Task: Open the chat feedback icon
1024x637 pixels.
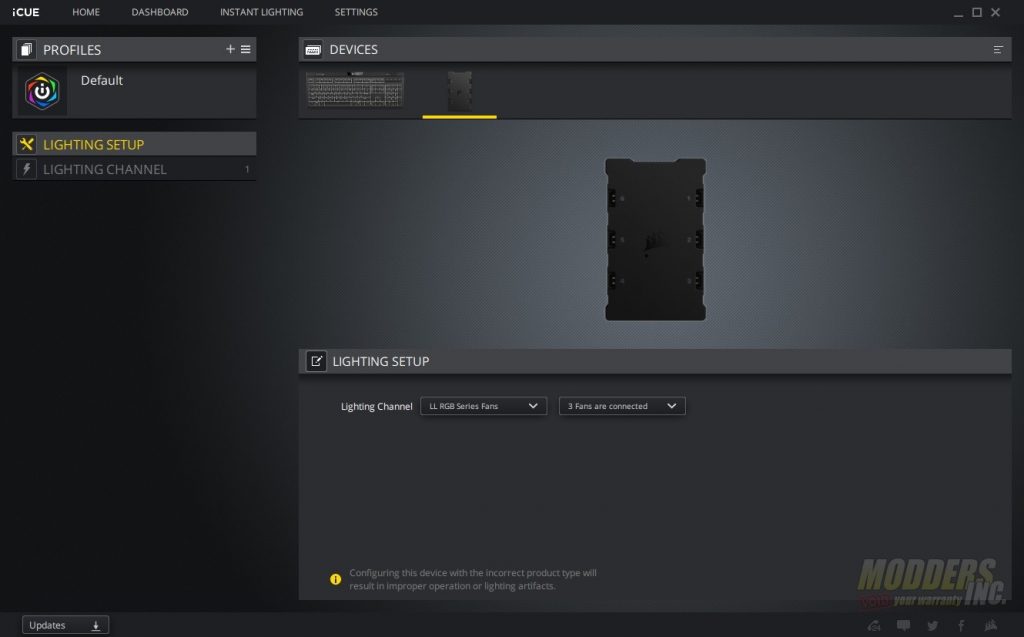Action: pyautogui.click(x=903, y=626)
